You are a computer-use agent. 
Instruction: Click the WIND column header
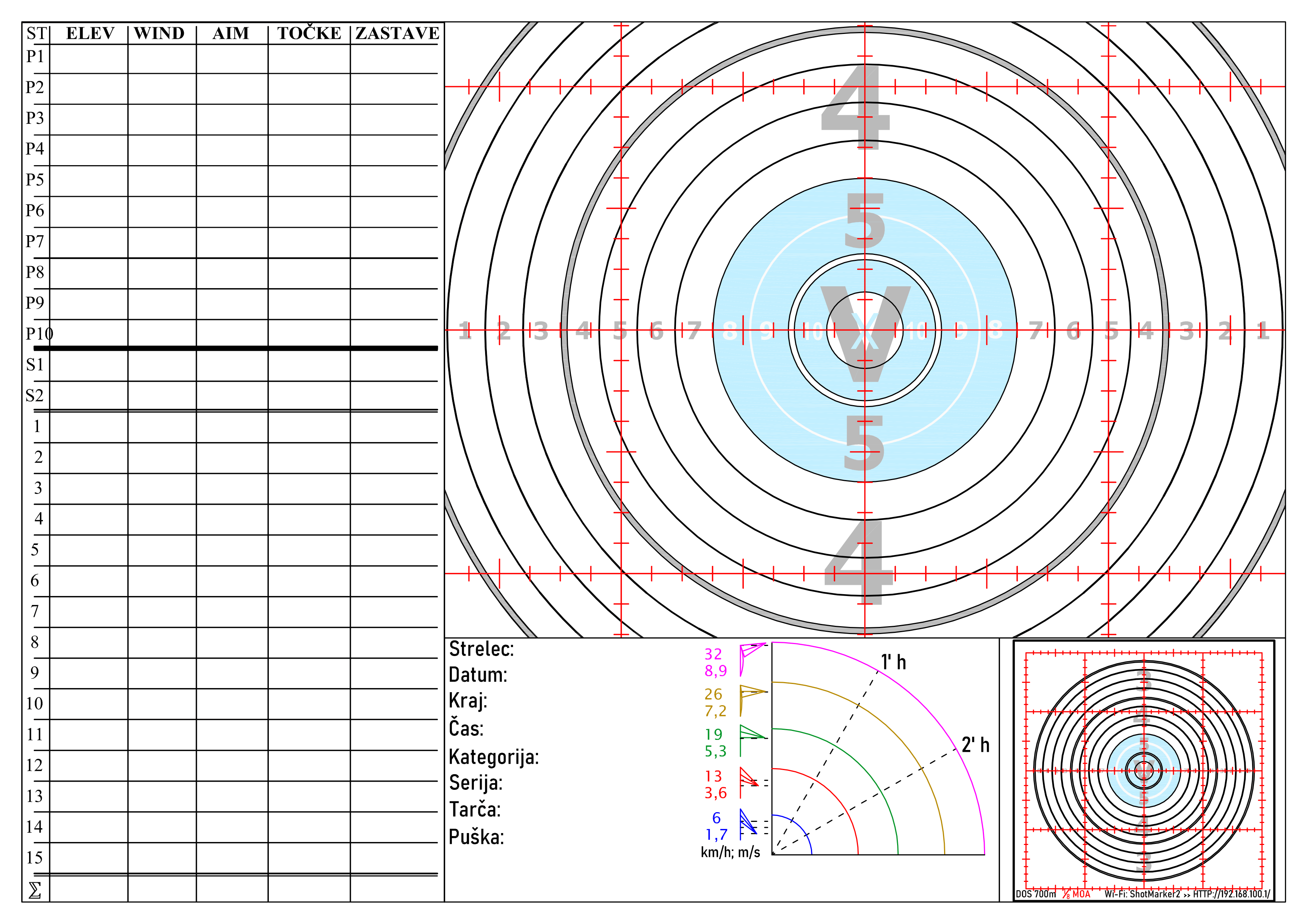160,33
